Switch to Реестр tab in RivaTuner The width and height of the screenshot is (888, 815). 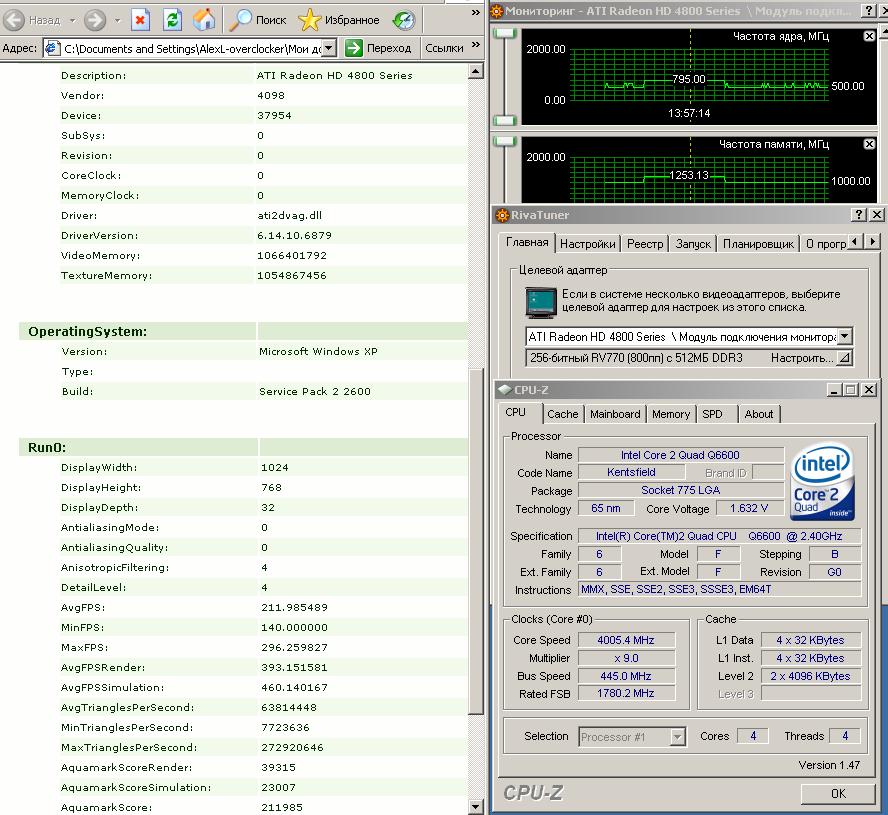pyautogui.click(x=645, y=244)
